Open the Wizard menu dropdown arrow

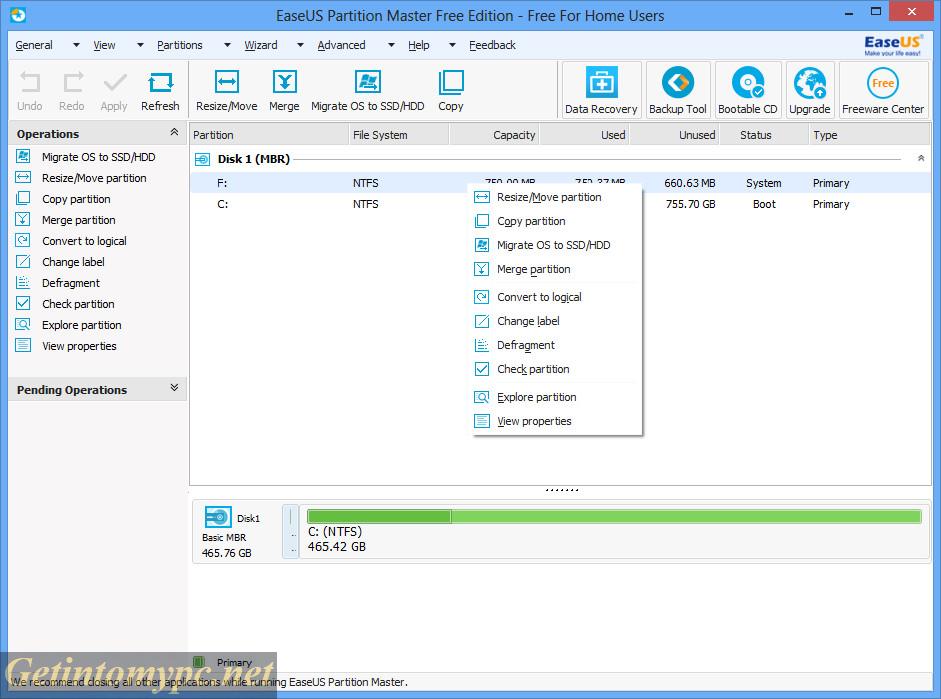point(301,45)
